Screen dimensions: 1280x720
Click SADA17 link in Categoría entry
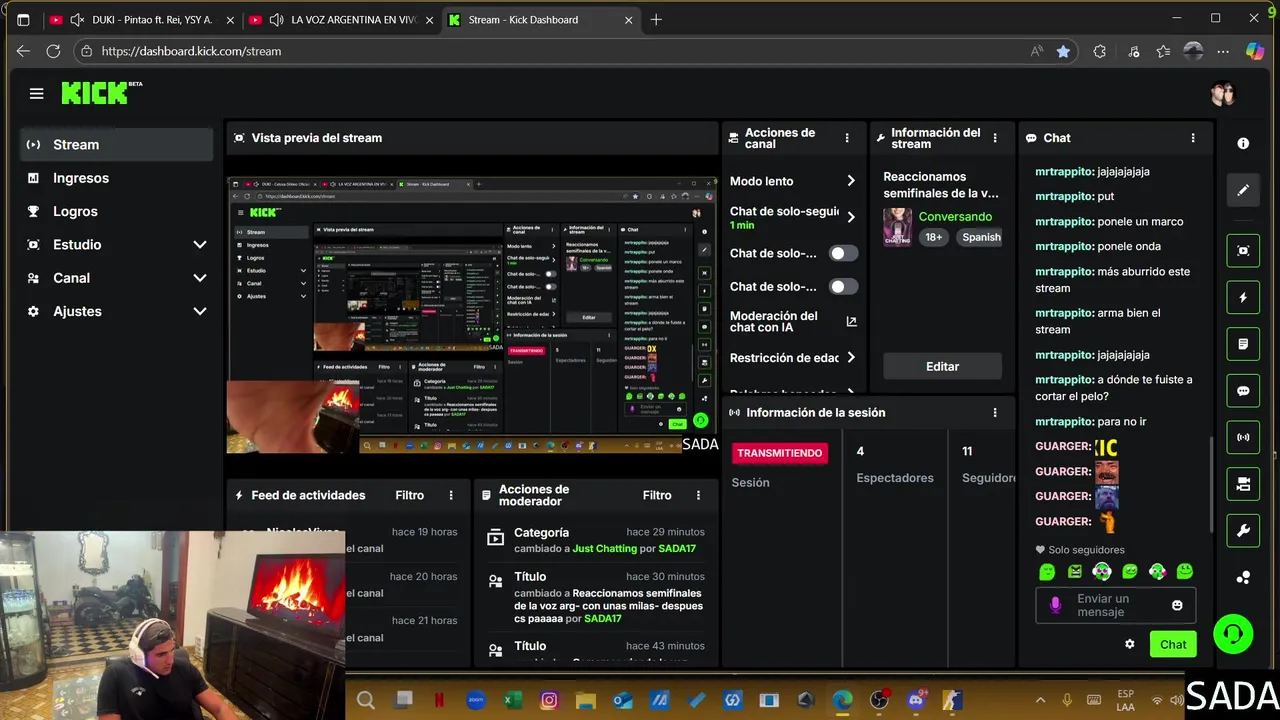[x=677, y=548]
